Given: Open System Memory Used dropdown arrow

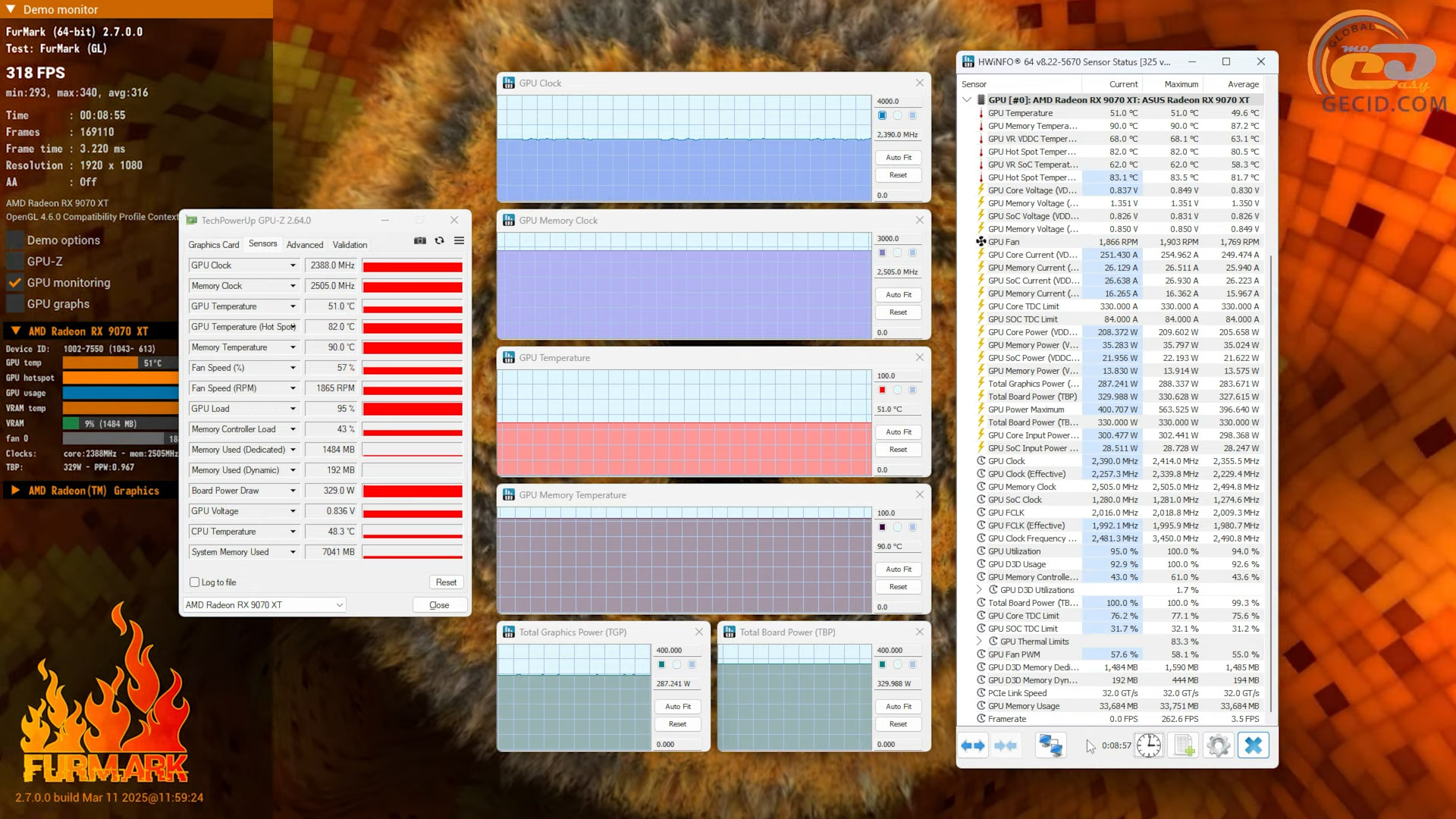Looking at the screenshot, I should point(293,552).
